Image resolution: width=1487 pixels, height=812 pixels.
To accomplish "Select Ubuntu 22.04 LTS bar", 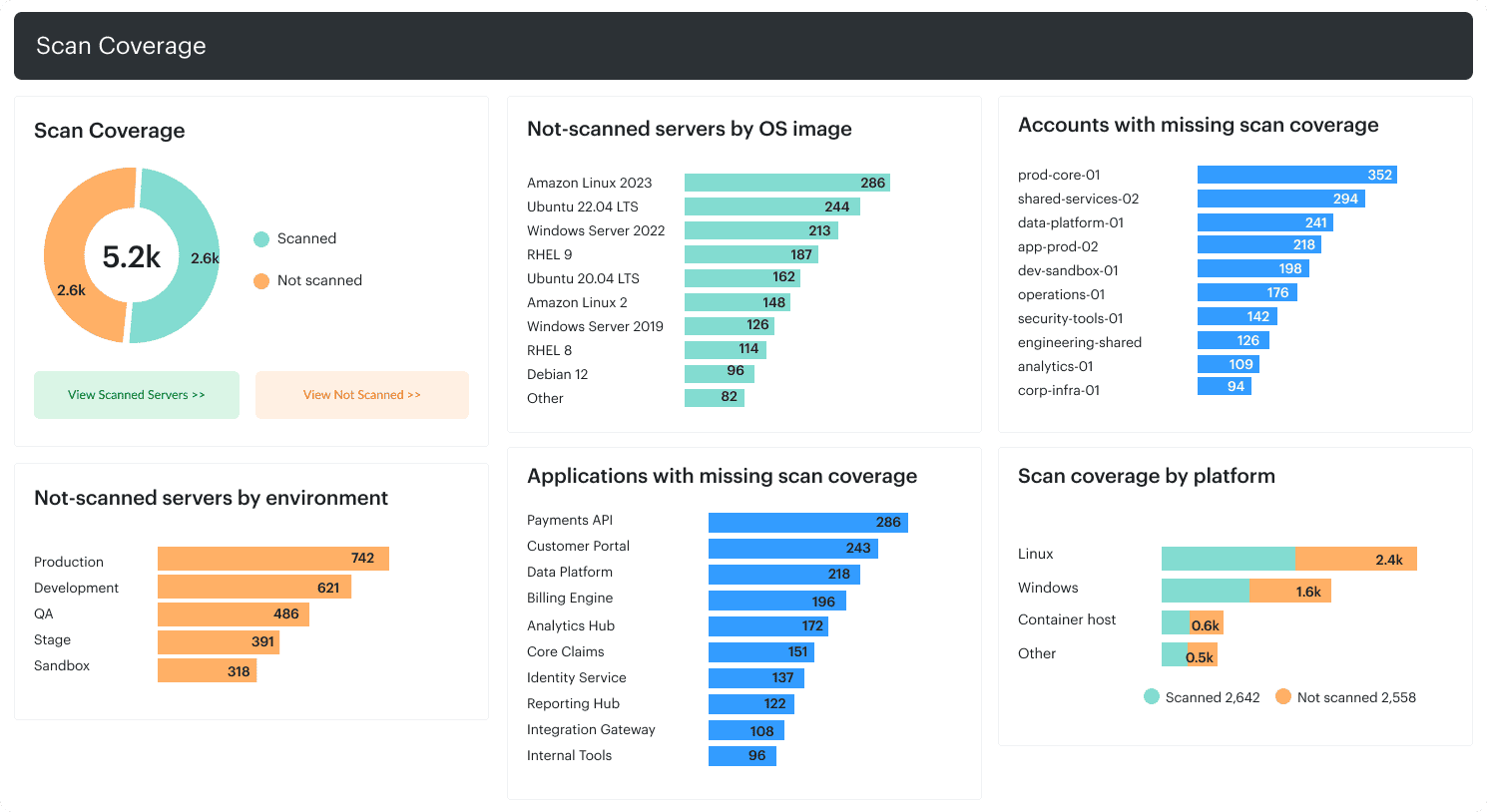I will pos(772,206).
